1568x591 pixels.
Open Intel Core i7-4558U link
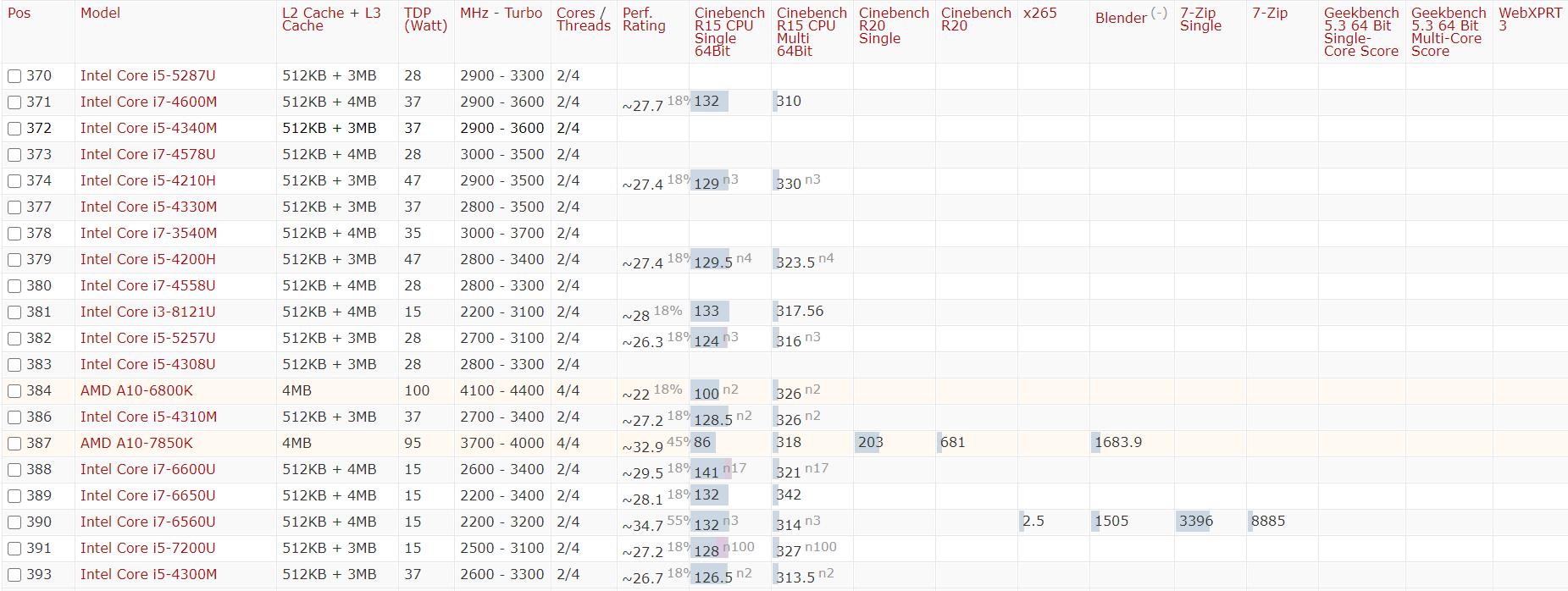coord(147,285)
